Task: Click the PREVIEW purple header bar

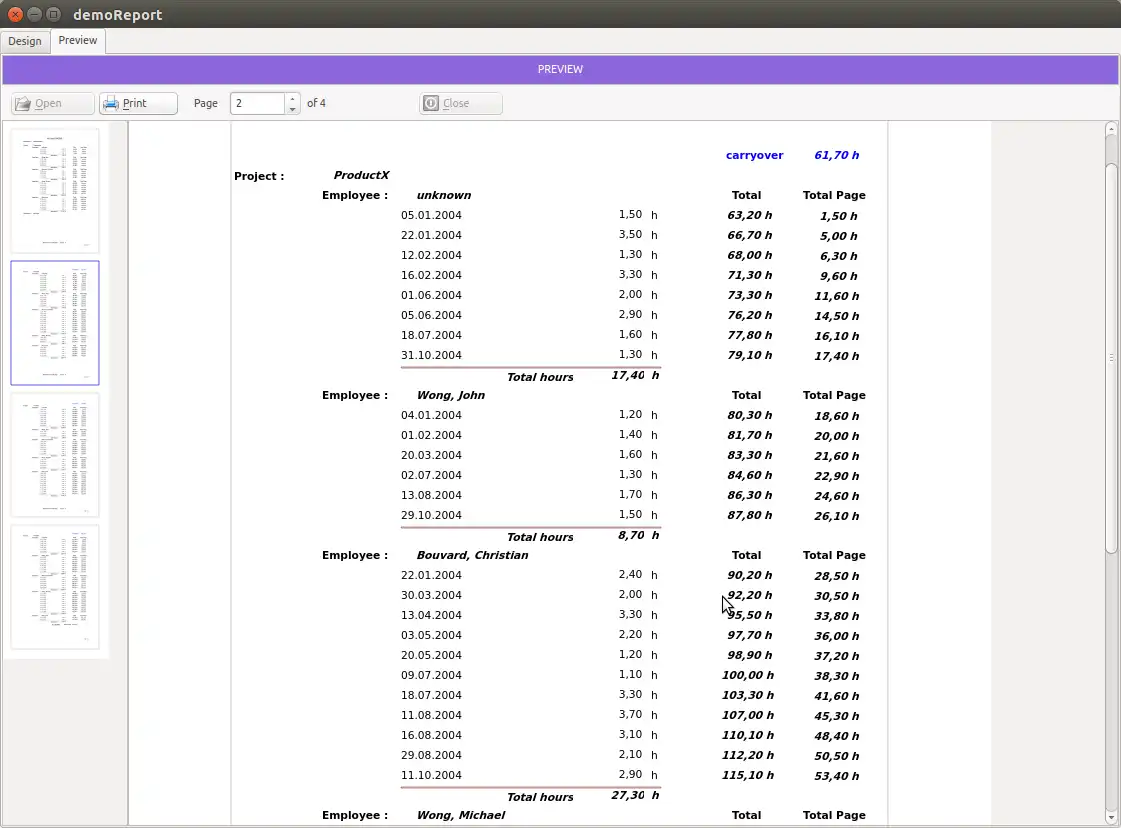Action: click(x=560, y=69)
